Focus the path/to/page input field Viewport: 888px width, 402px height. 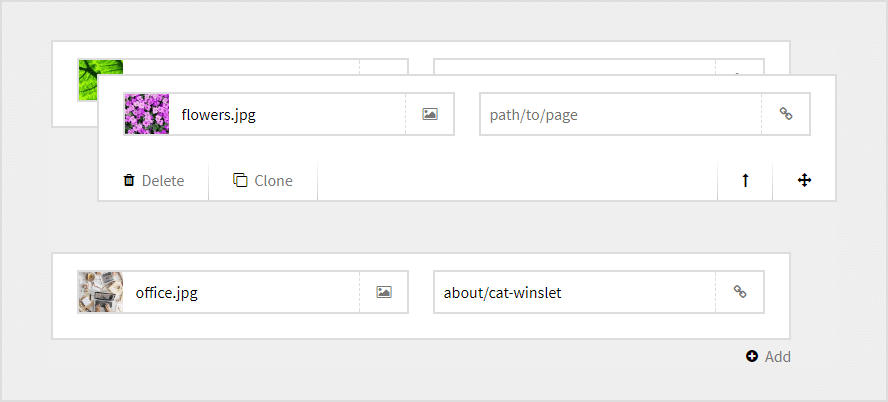620,114
